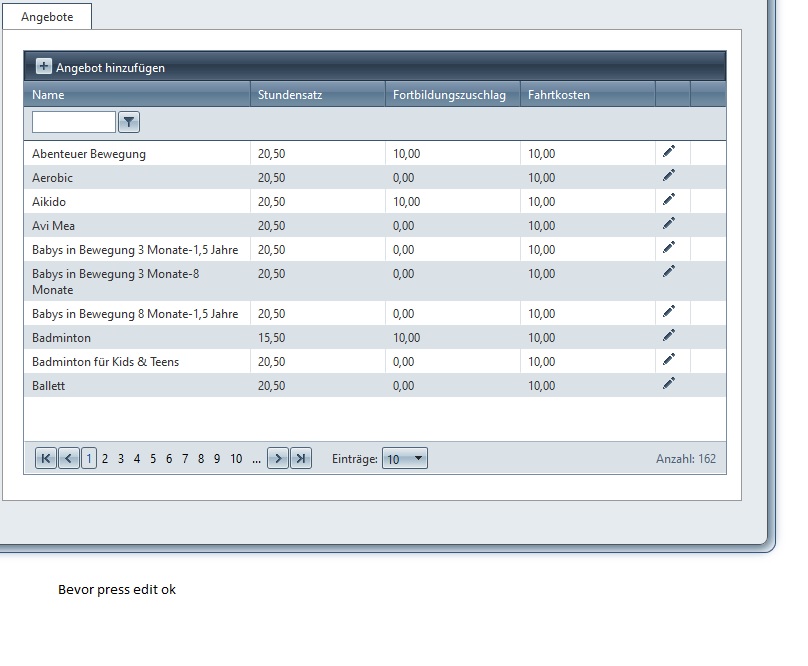Click Fortbildungszuschlag 10,00 in Abenteuer Bewegung row
This screenshot has height=666, width=808.
click(407, 154)
